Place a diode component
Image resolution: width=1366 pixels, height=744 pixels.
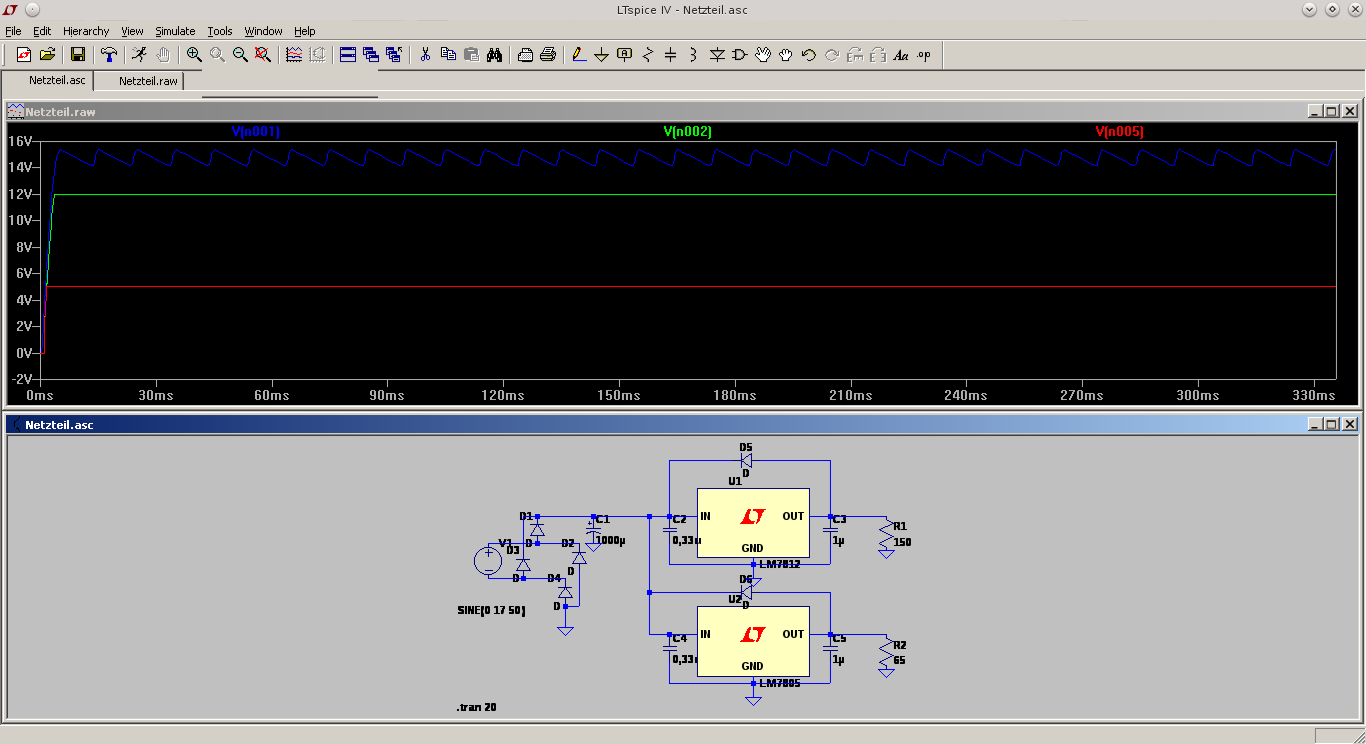(717, 55)
